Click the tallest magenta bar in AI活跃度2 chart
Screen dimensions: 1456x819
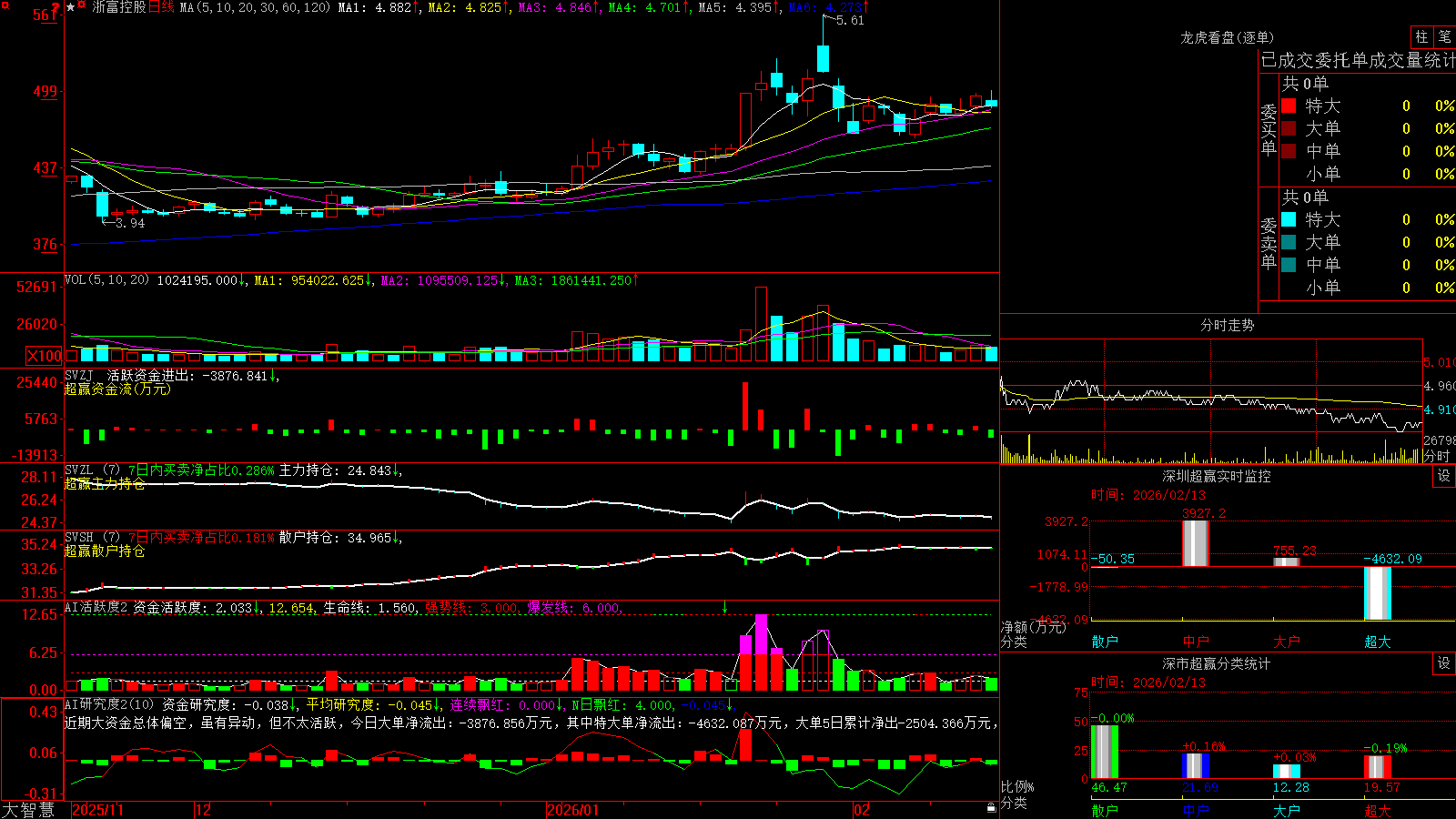click(x=761, y=634)
